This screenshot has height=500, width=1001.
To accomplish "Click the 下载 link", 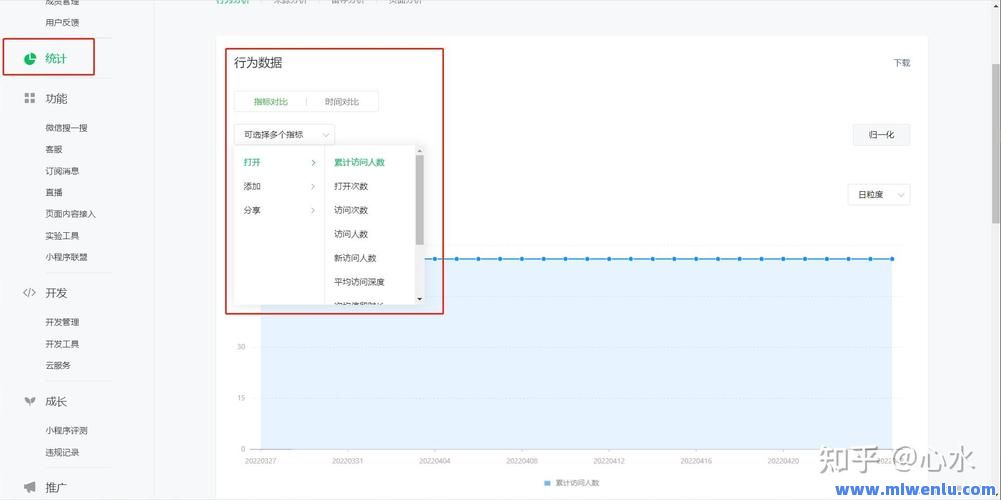I will pyautogui.click(x=901, y=63).
